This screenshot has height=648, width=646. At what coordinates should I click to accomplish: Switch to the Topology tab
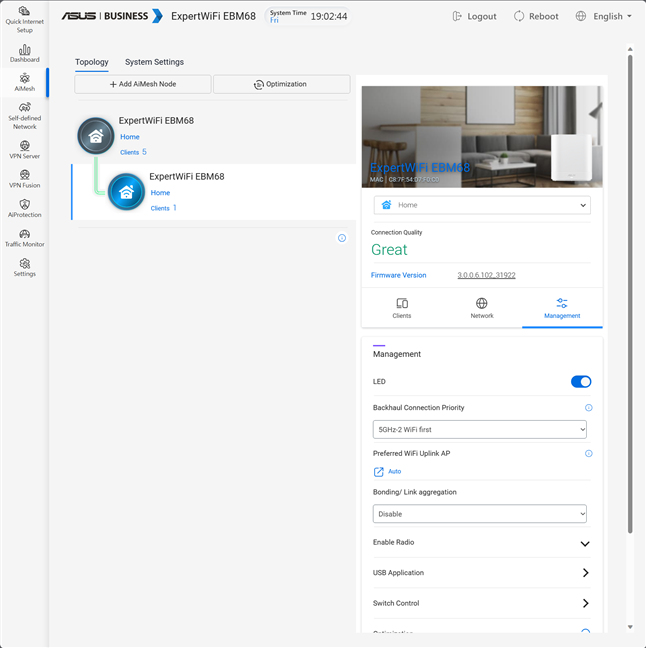[x=92, y=62]
